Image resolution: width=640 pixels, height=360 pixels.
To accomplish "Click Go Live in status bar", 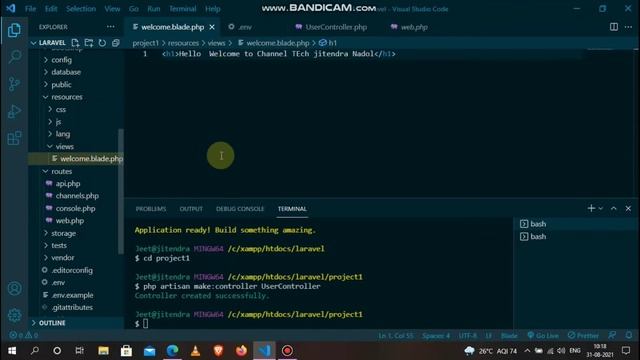I will pos(543,335).
